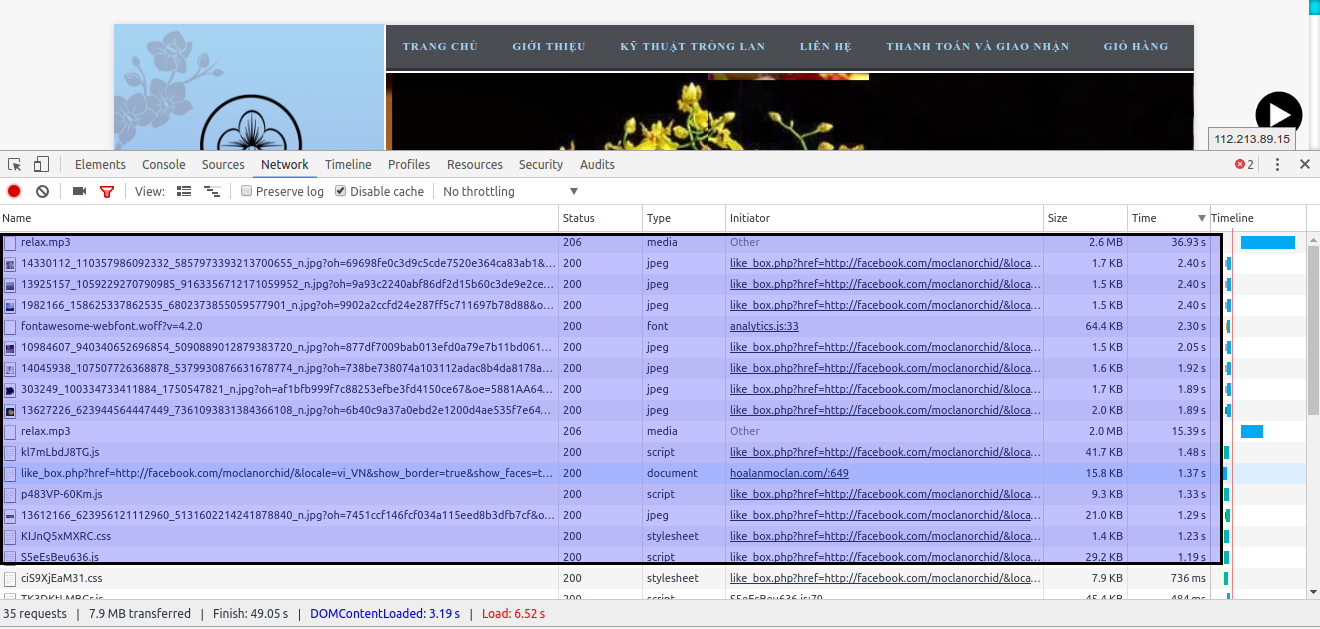Open the hoalanmoclan.com/:649 initiator link
The width and height of the screenshot is (1320, 629).
click(x=789, y=473)
